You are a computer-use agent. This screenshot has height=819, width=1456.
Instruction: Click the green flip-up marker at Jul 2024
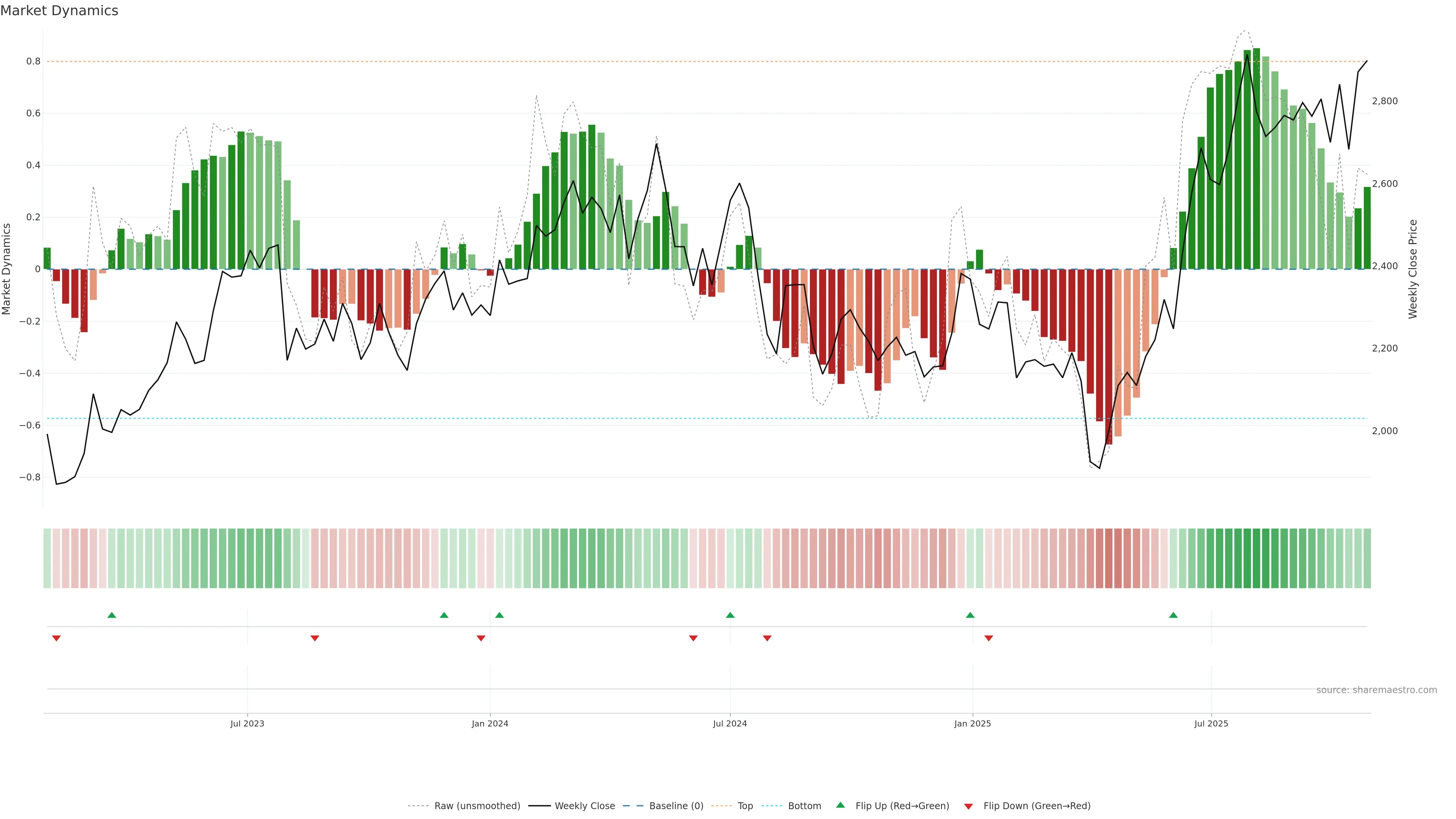[x=730, y=615]
